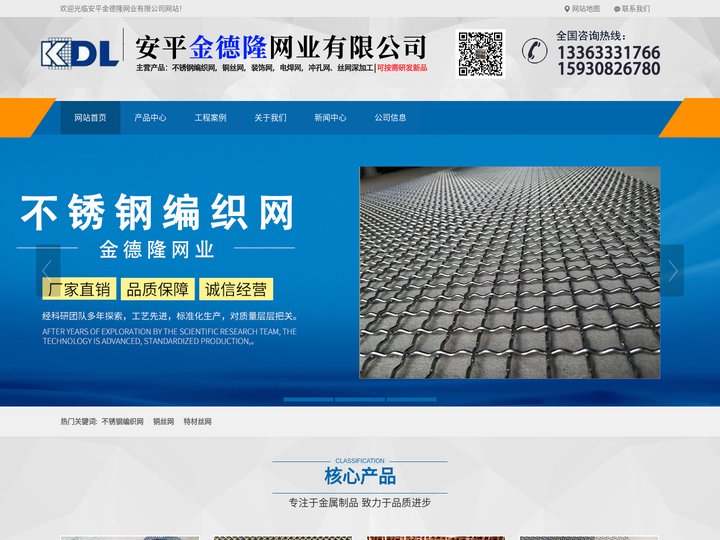Viewport: 720px width, 540px height.
Task: Click hotline number 15930826780
Action: point(609,68)
